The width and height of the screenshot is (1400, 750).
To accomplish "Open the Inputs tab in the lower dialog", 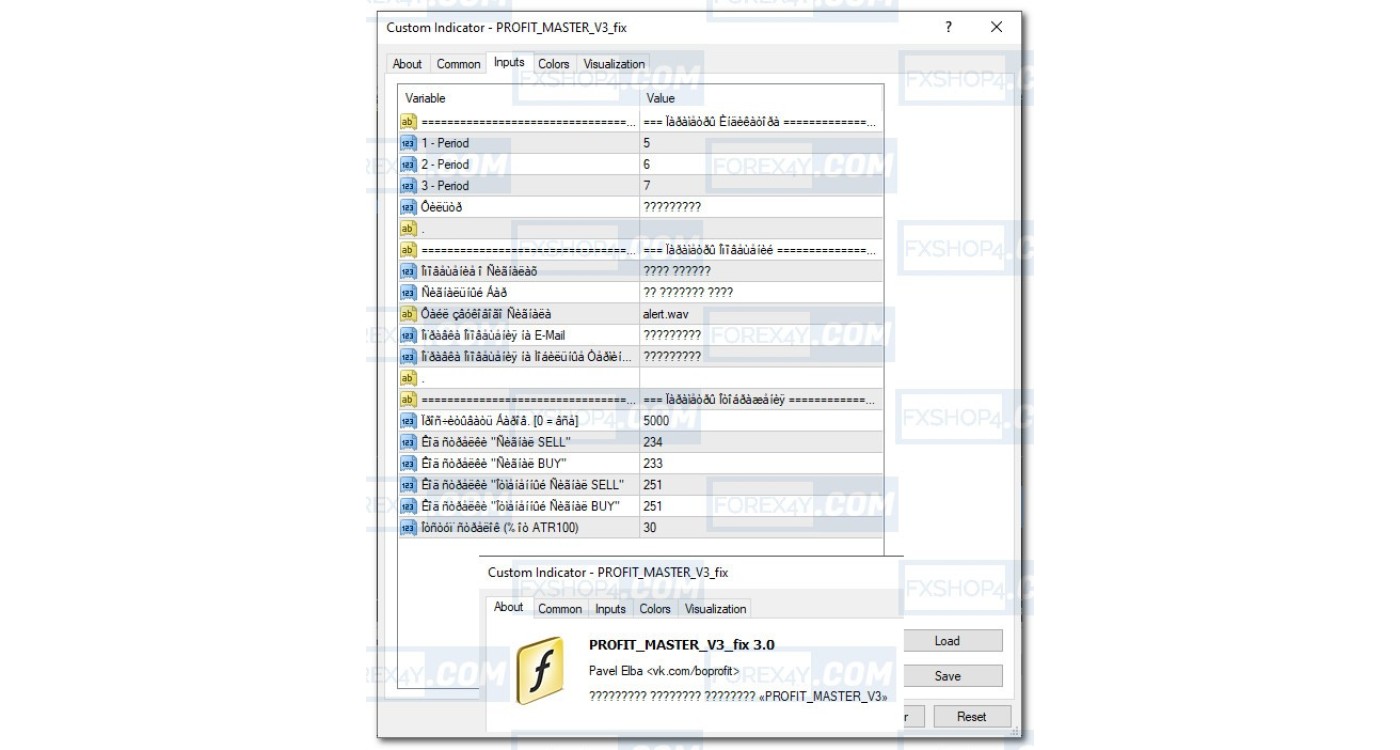I will 610,609.
